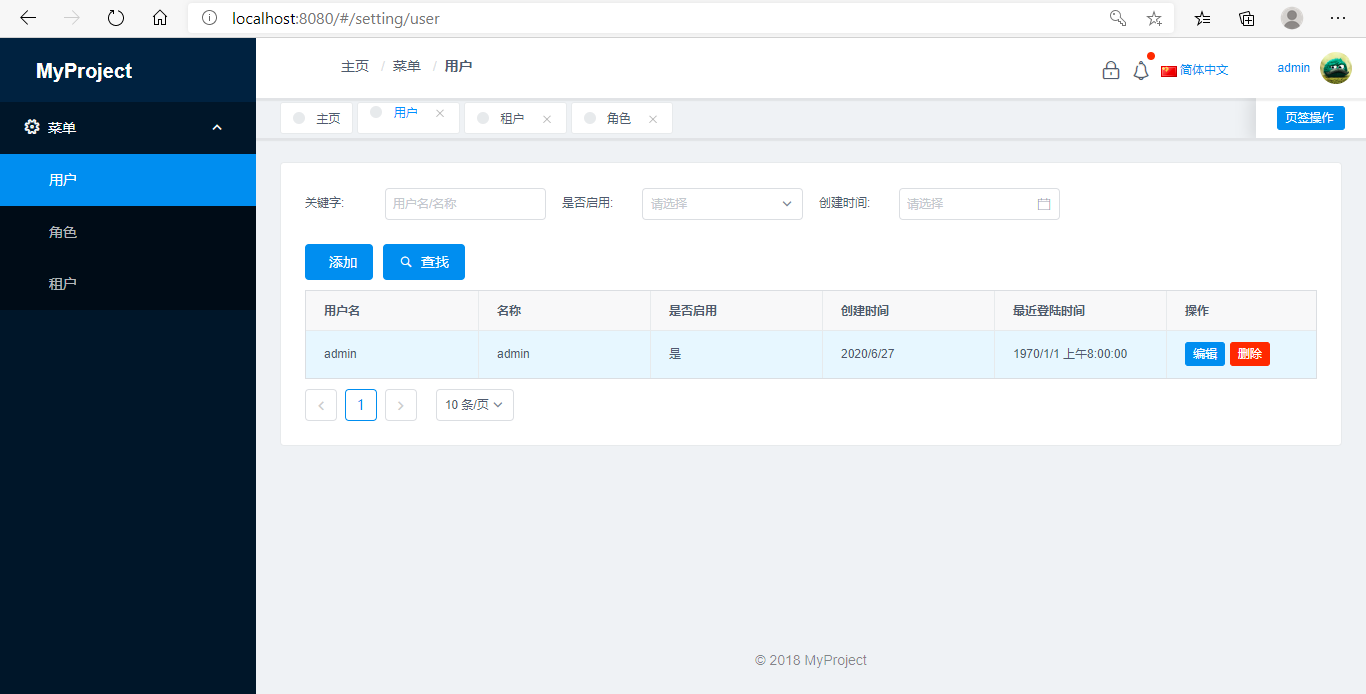The width and height of the screenshot is (1366, 694).
Task: Open calendar icon in 创建时间 field
Action: tap(1044, 204)
